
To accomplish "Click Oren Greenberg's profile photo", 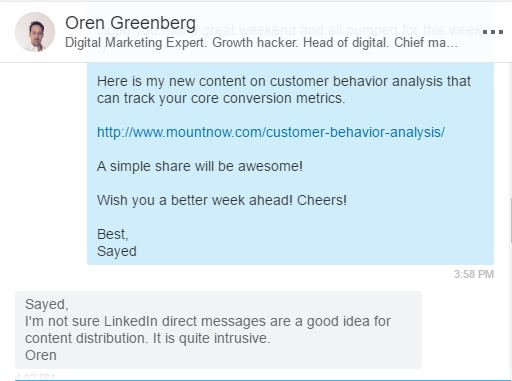I will tap(35, 32).
